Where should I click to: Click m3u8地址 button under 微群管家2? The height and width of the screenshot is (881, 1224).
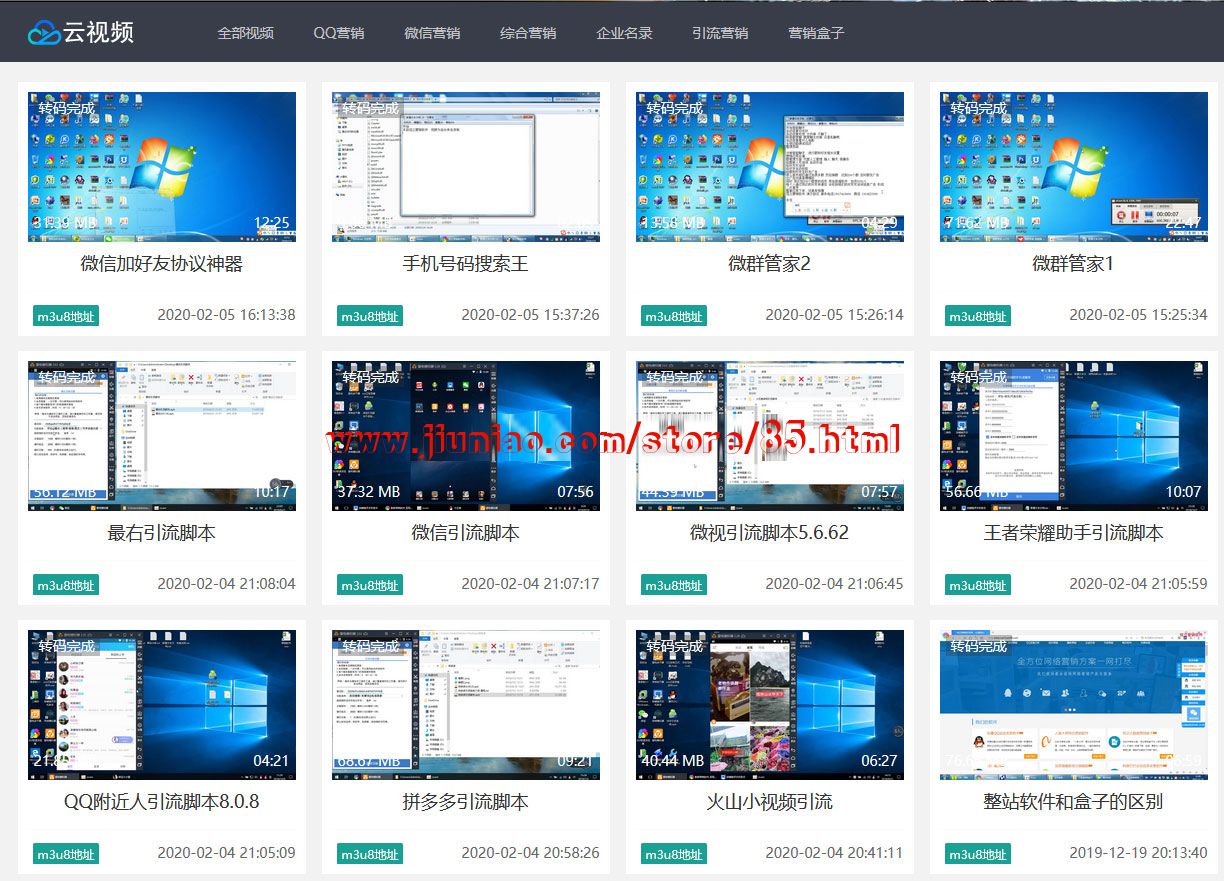[674, 316]
